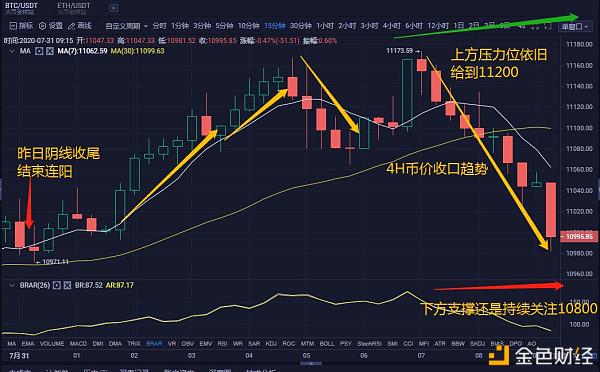
Task: Select the highlighted BRAR indicator
Action: coord(154,344)
